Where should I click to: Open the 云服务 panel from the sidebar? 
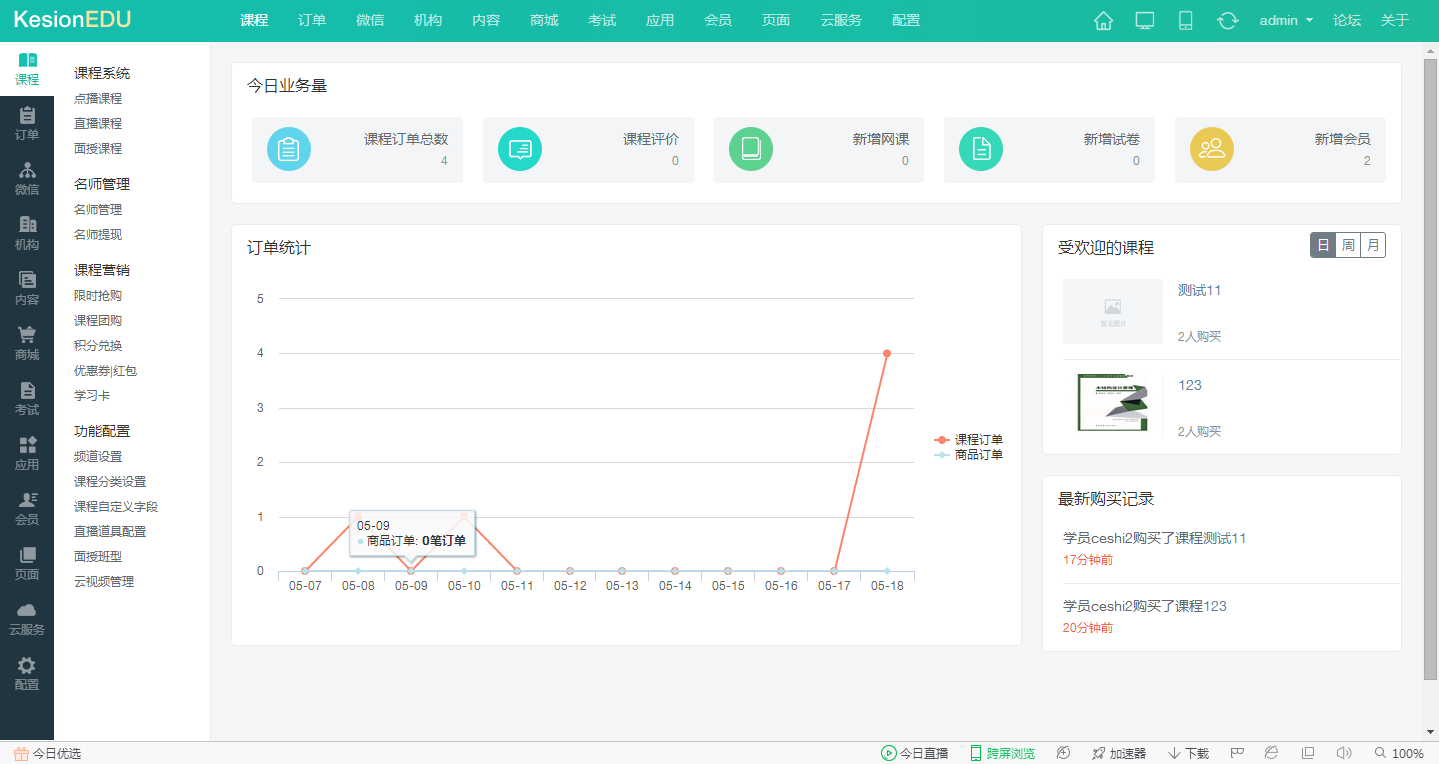[27, 619]
